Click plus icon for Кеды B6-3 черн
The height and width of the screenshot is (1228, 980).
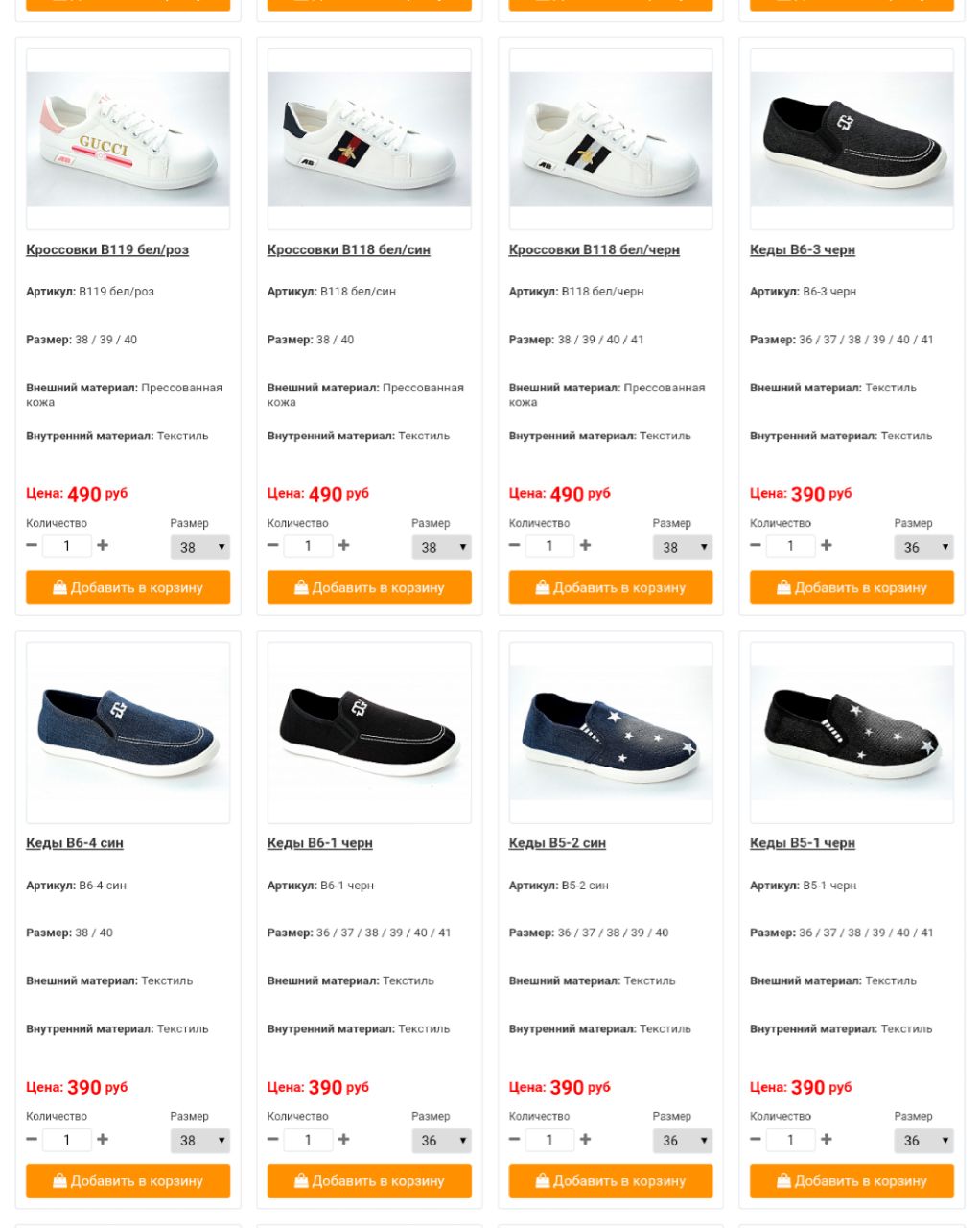(x=827, y=545)
